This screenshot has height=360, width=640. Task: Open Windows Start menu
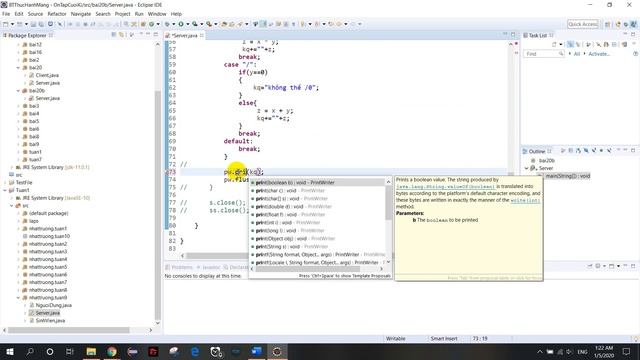point(10,351)
